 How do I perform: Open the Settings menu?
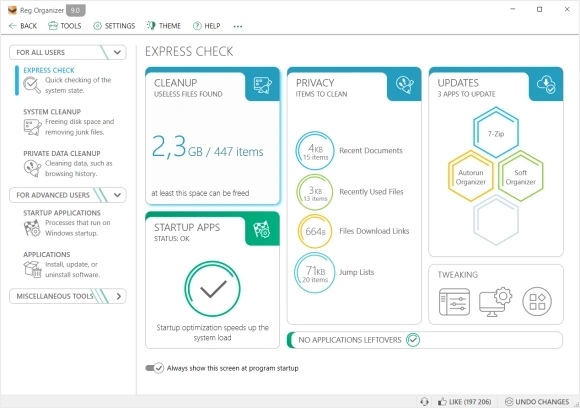114,26
